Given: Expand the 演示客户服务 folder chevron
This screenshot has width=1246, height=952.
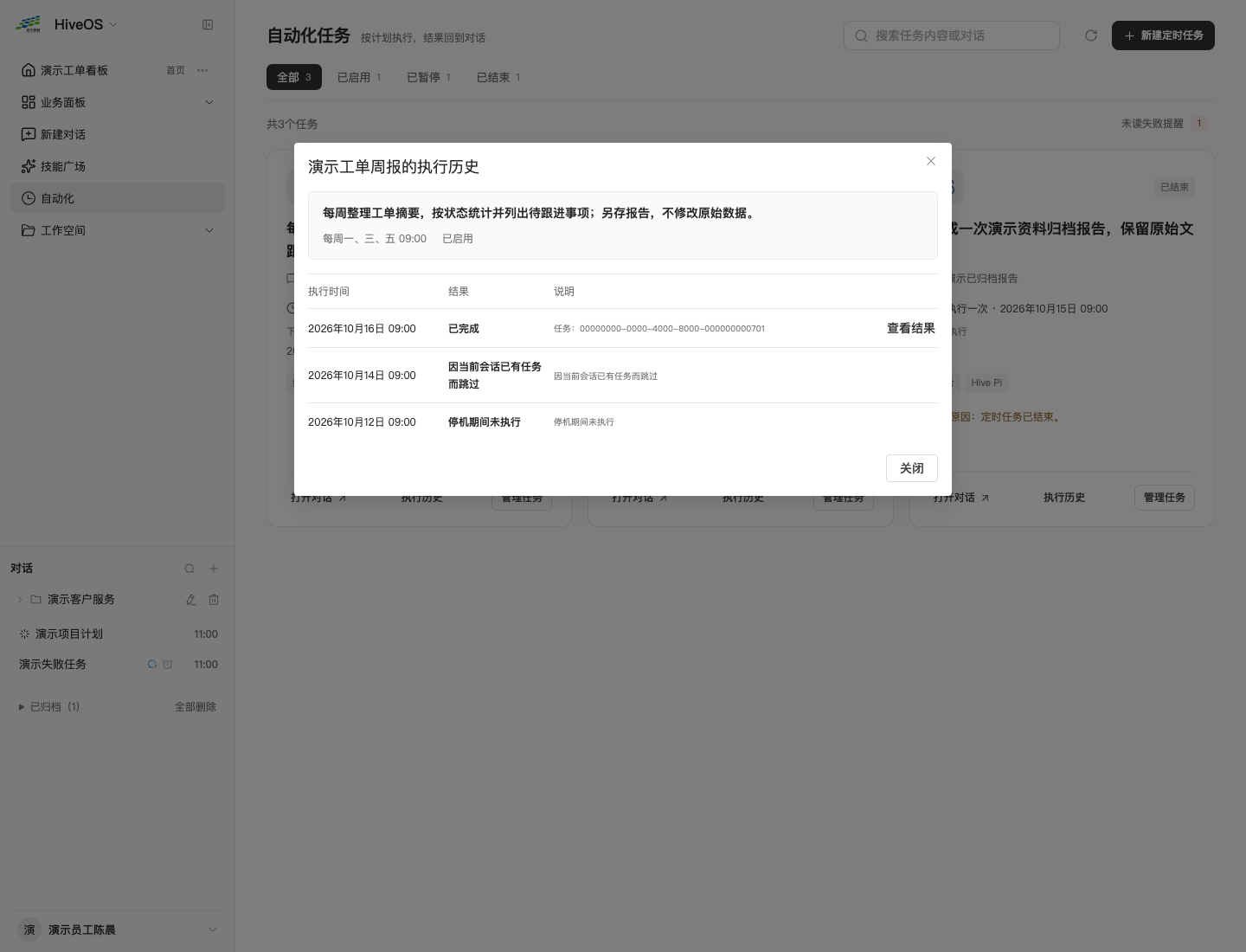Looking at the screenshot, I should tap(20, 599).
